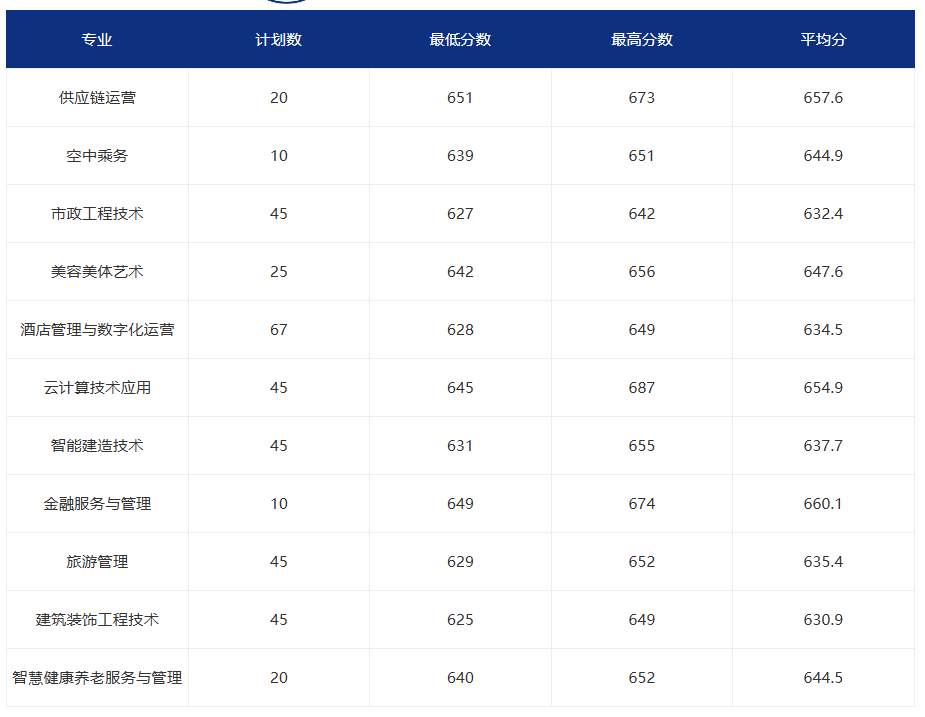Click the 最高分数 column header
925x717 pixels.
[640, 39]
